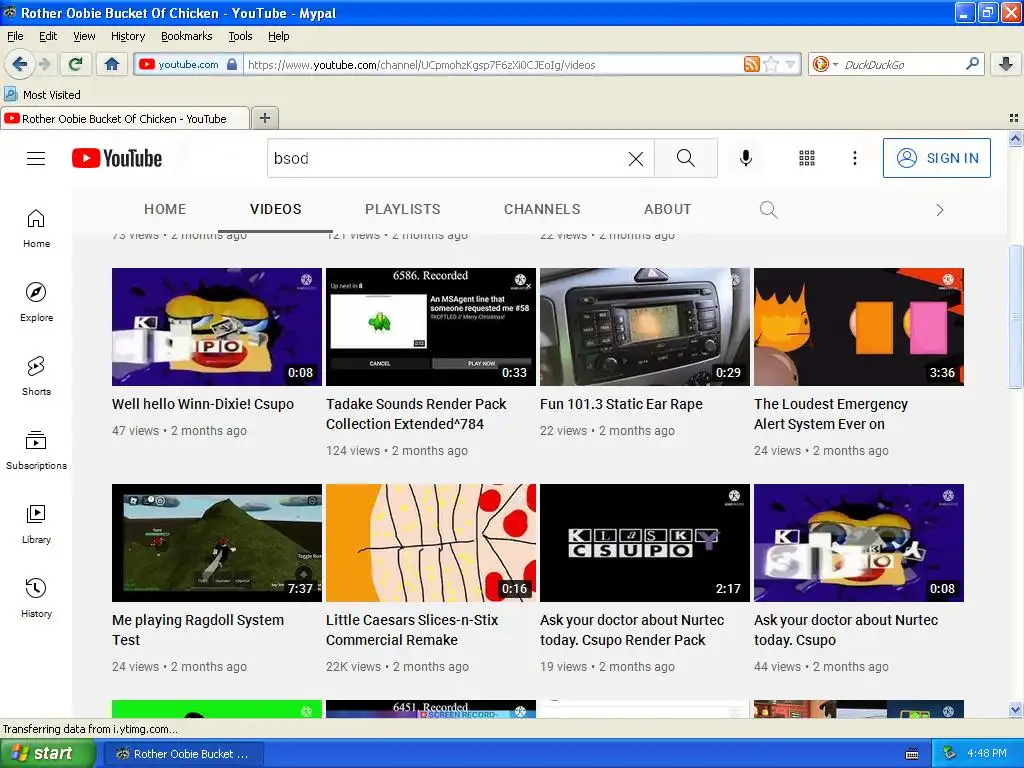Screen dimensions: 1024x768
Task: Switch to the channel VIDEOS tab
Action: point(276,209)
